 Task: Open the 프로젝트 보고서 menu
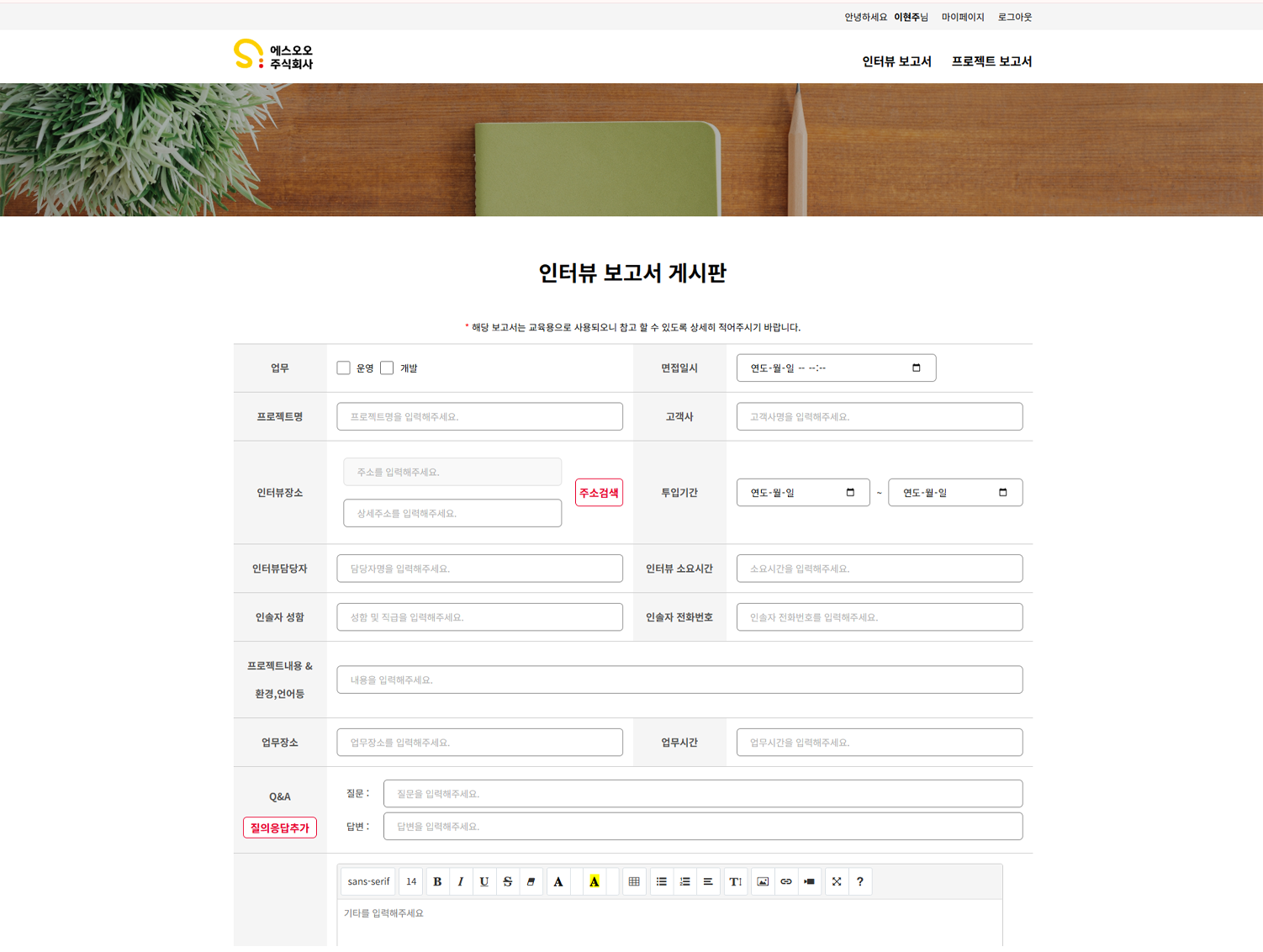pos(991,61)
